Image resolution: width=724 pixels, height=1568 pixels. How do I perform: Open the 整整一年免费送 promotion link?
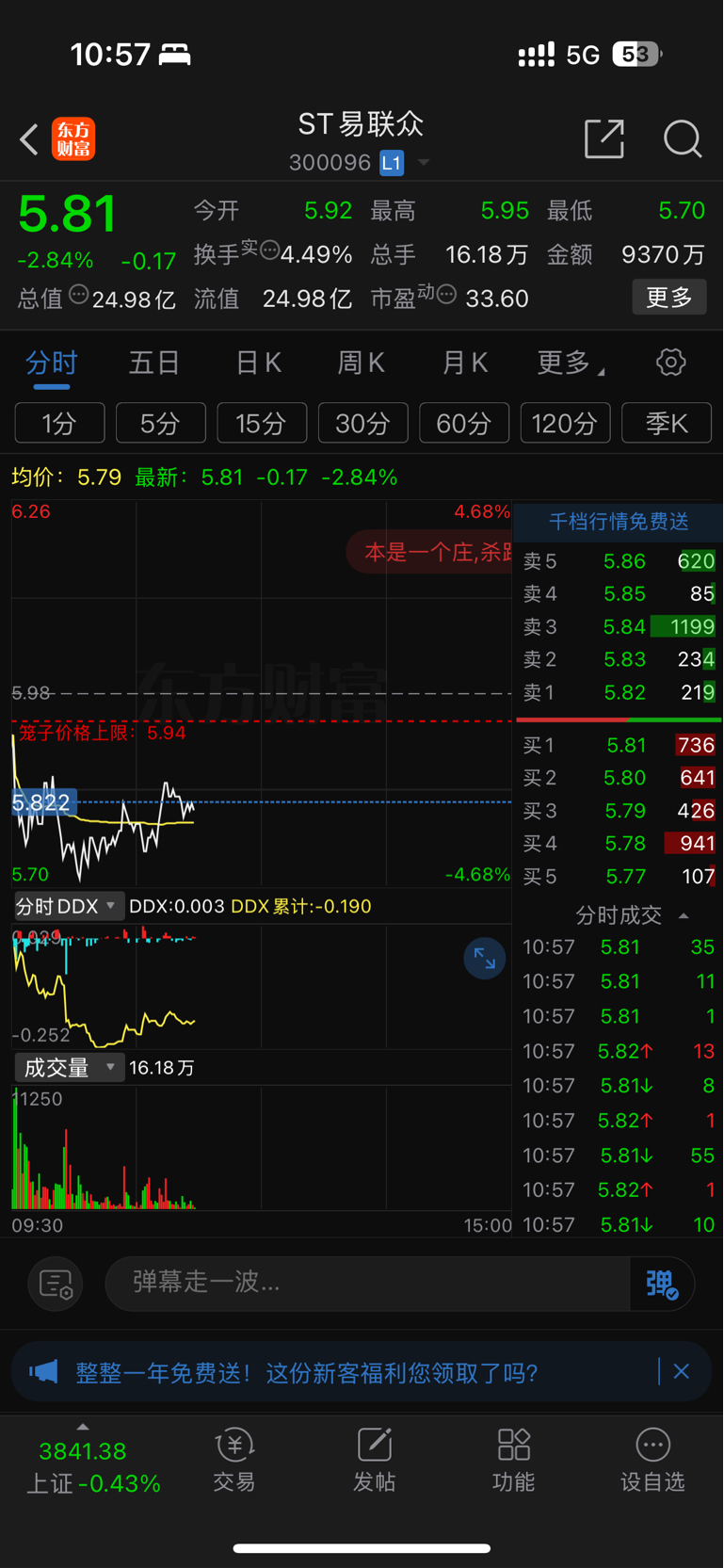pos(307,1373)
